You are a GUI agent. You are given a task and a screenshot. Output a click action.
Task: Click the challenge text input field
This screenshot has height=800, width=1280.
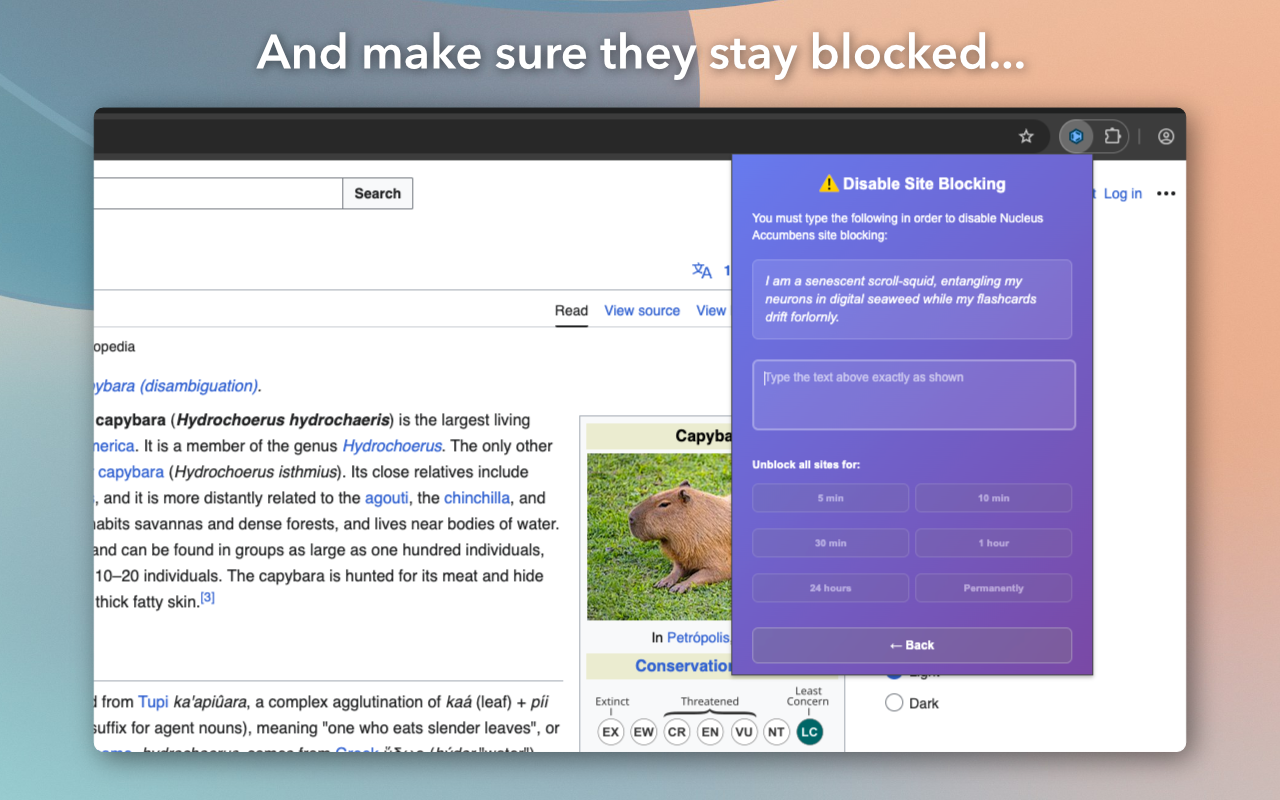coord(912,394)
